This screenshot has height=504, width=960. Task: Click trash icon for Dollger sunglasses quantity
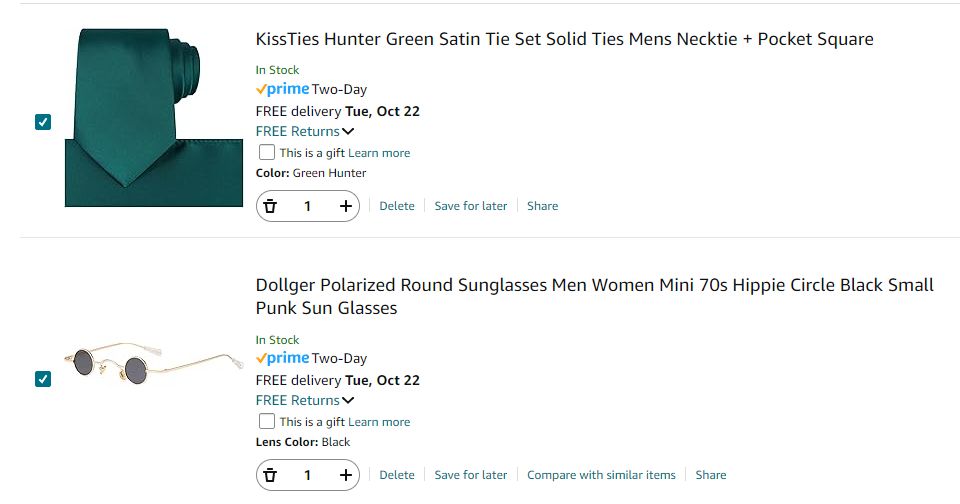[x=270, y=475]
